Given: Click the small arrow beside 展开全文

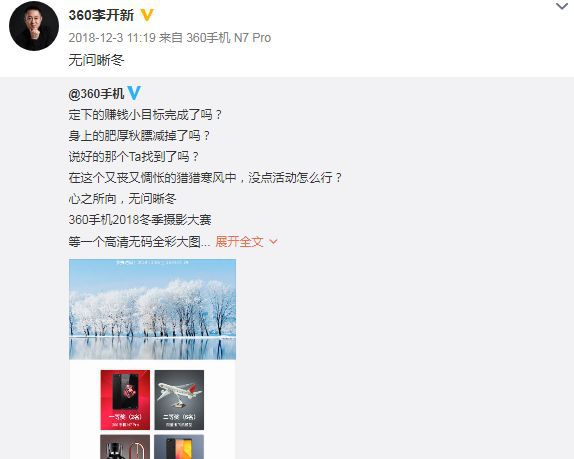Looking at the screenshot, I should click(273, 242).
